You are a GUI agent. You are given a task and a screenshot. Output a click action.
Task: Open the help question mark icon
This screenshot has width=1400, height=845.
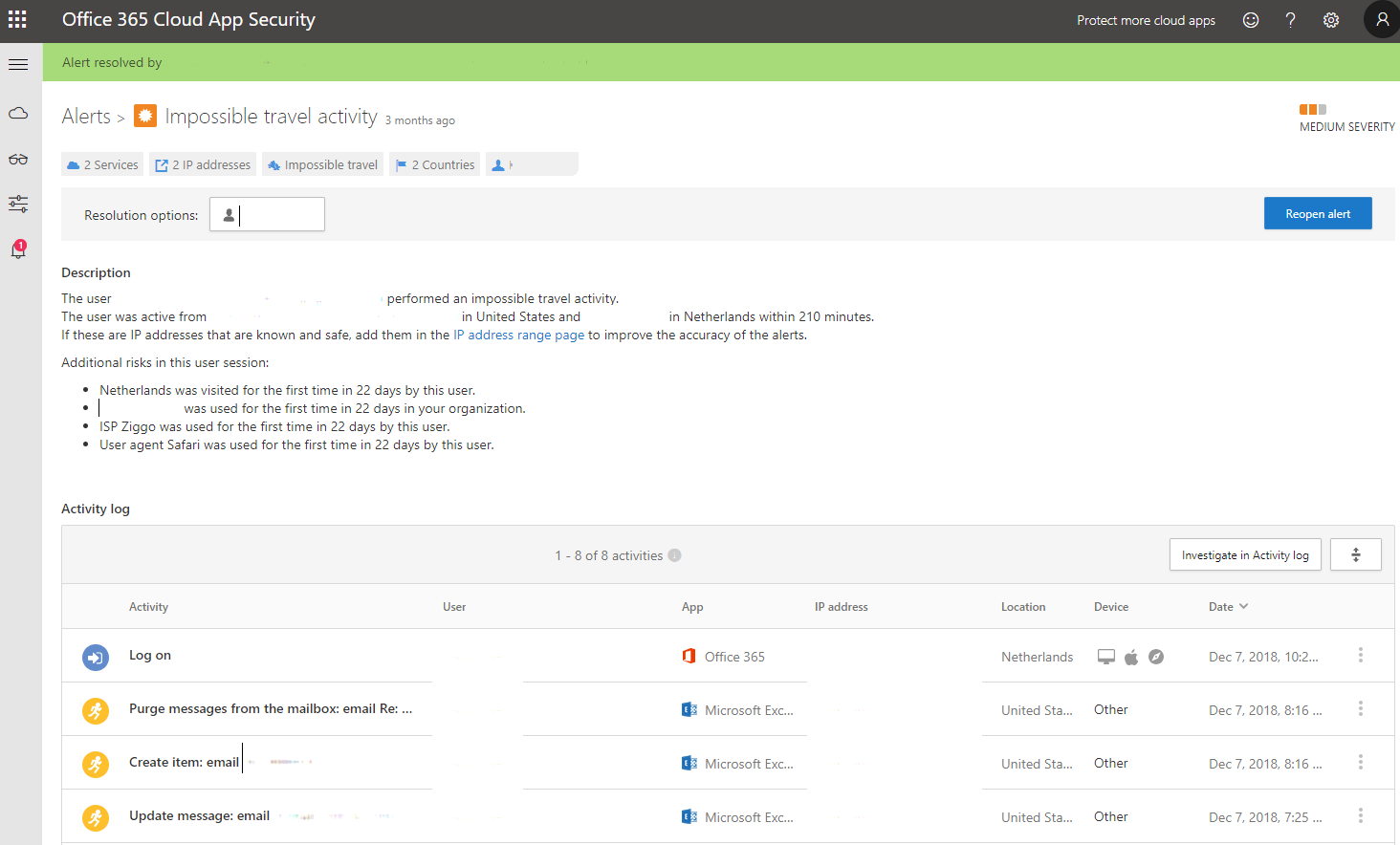[x=1290, y=20]
